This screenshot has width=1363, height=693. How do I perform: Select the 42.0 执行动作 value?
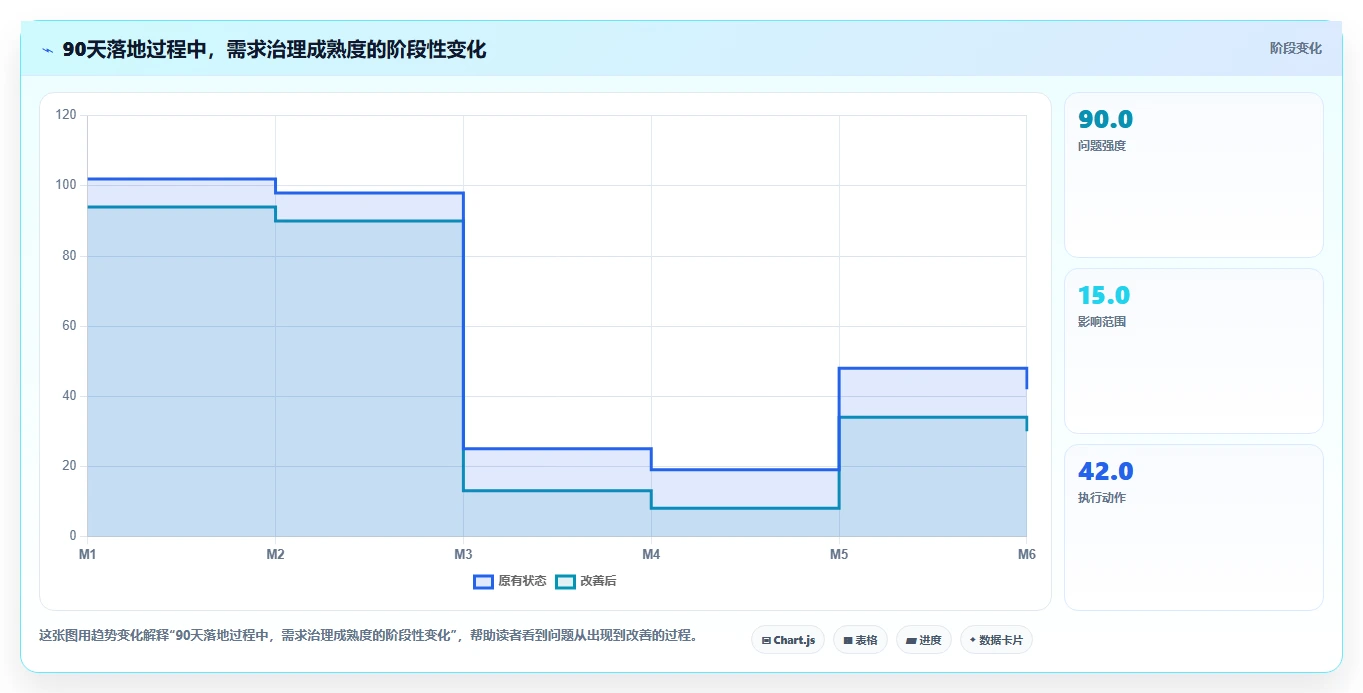tap(1105, 472)
